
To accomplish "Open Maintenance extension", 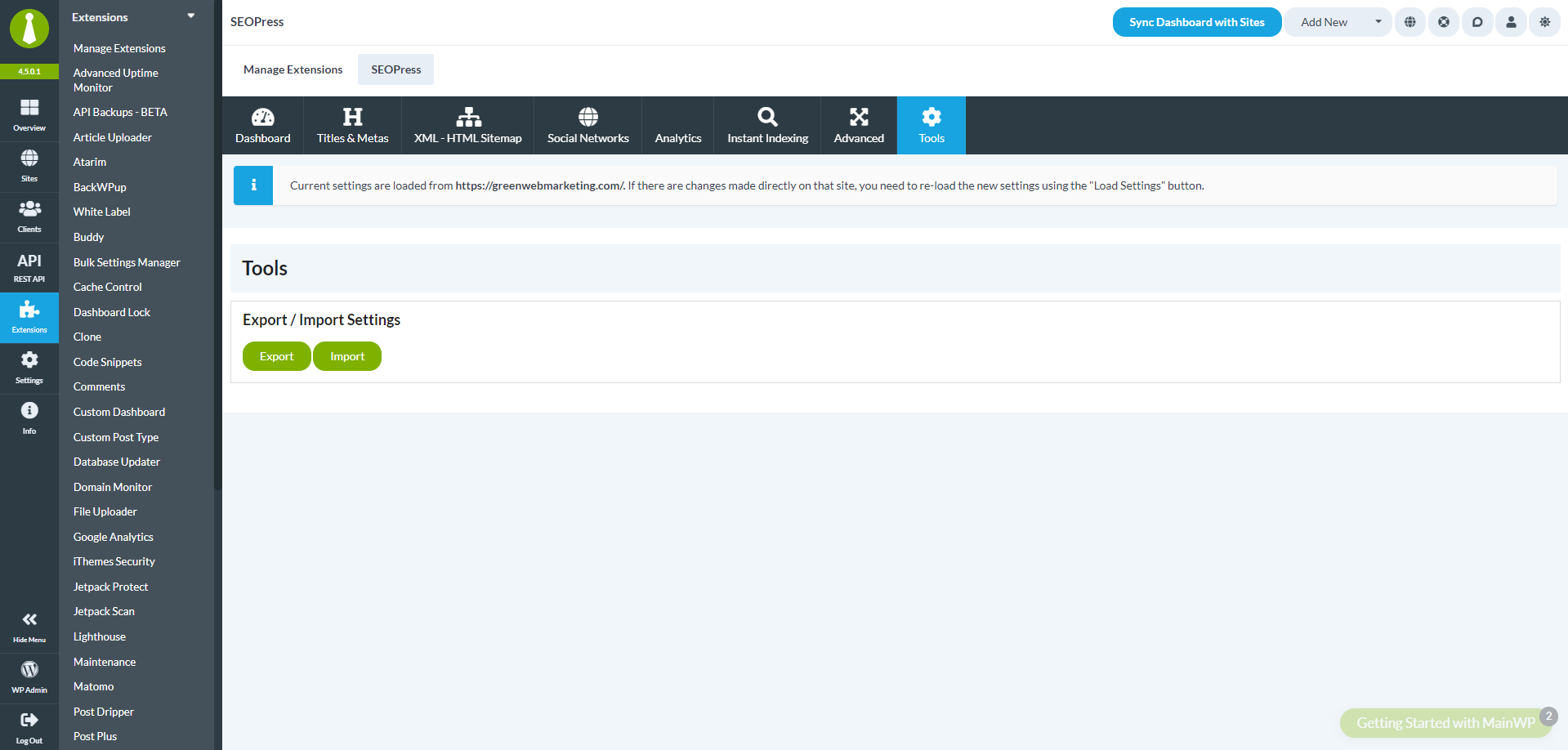I will click(105, 662).
